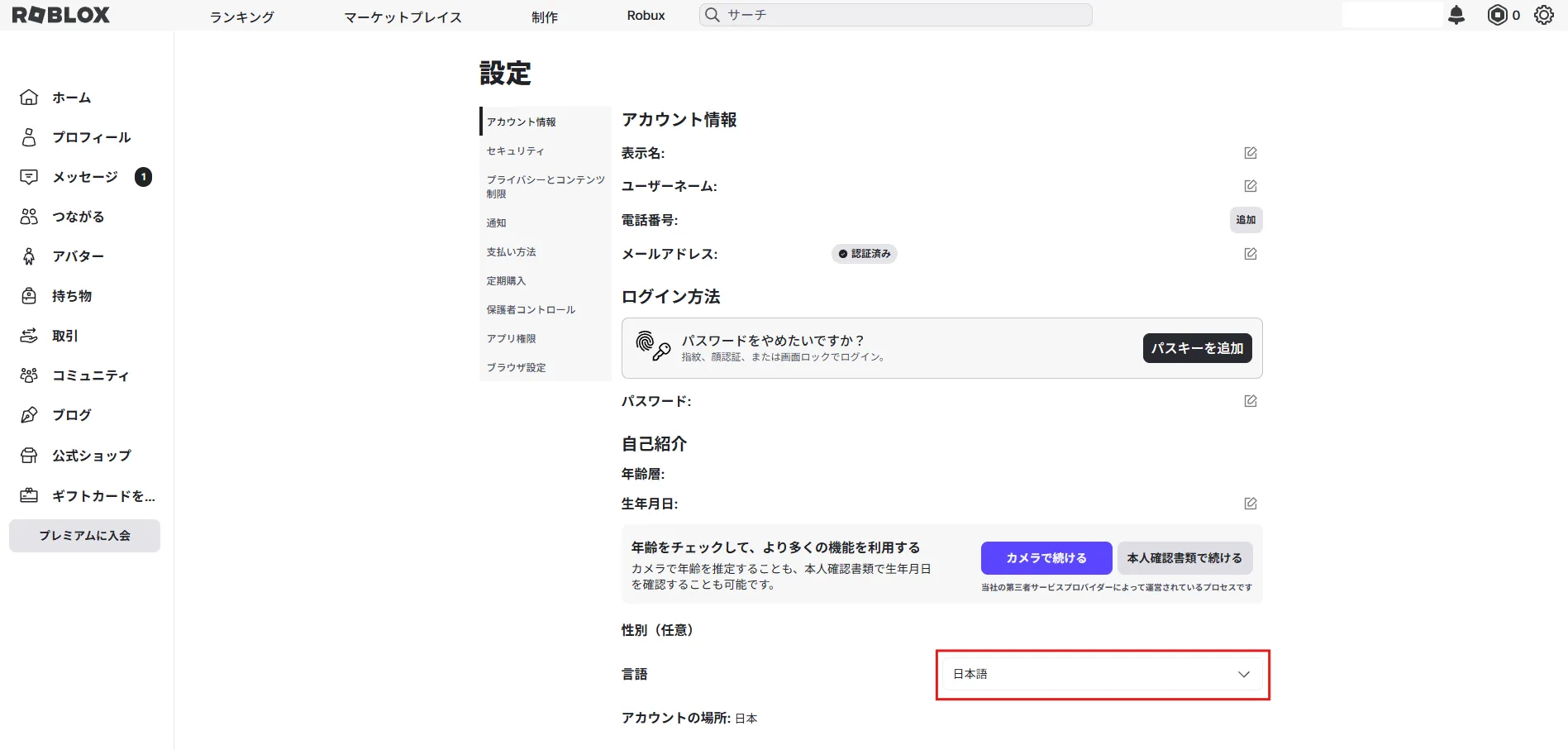
Task: Click the 設定 page heading
Action: 505,74
